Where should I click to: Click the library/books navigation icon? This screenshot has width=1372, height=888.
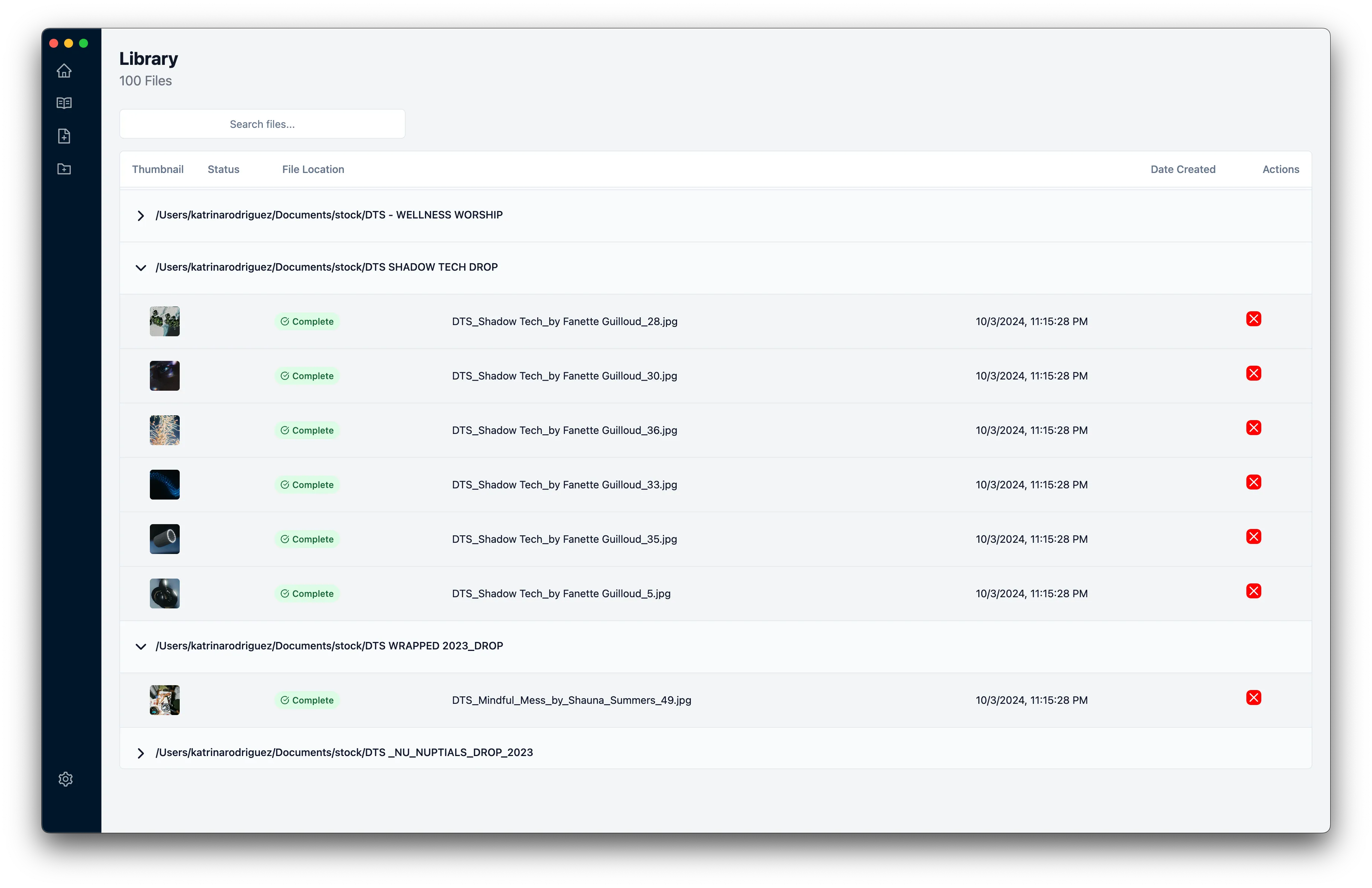(65, 103)
